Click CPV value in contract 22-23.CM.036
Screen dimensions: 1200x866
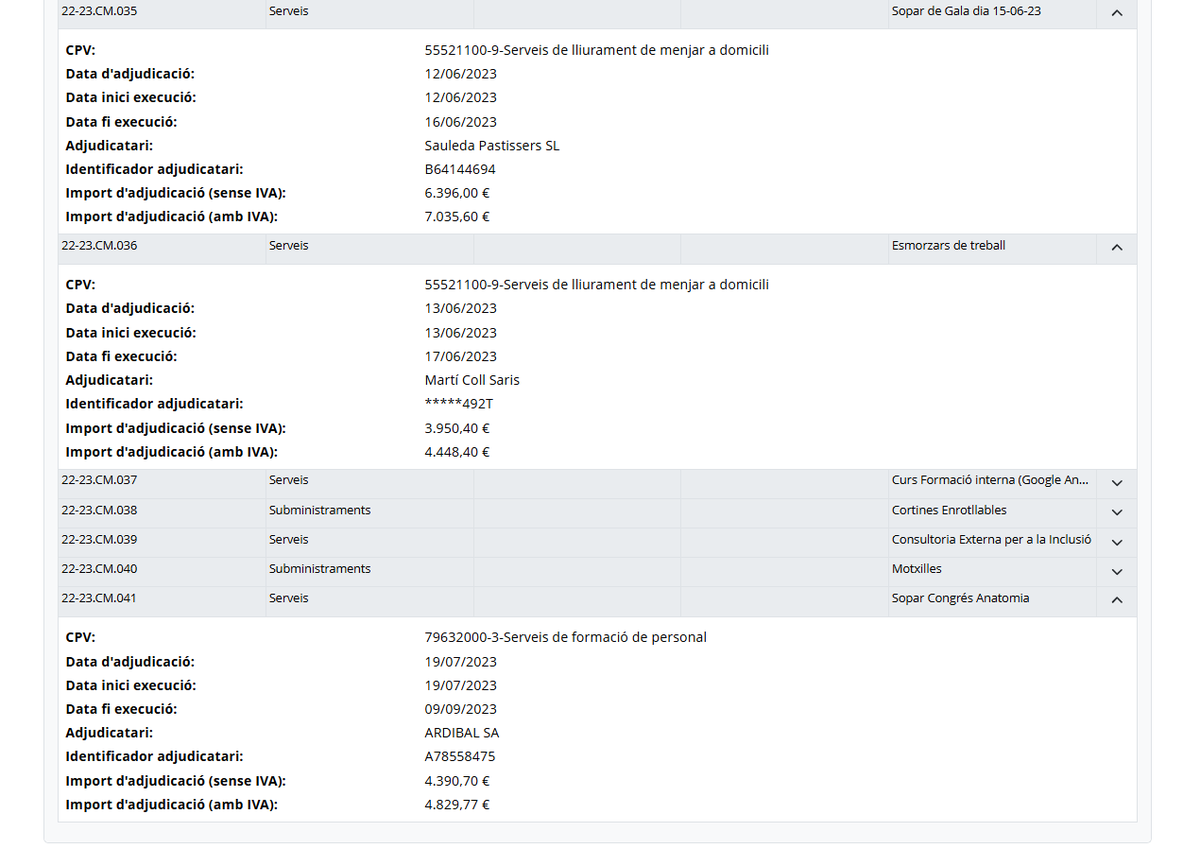click(597, 285)
